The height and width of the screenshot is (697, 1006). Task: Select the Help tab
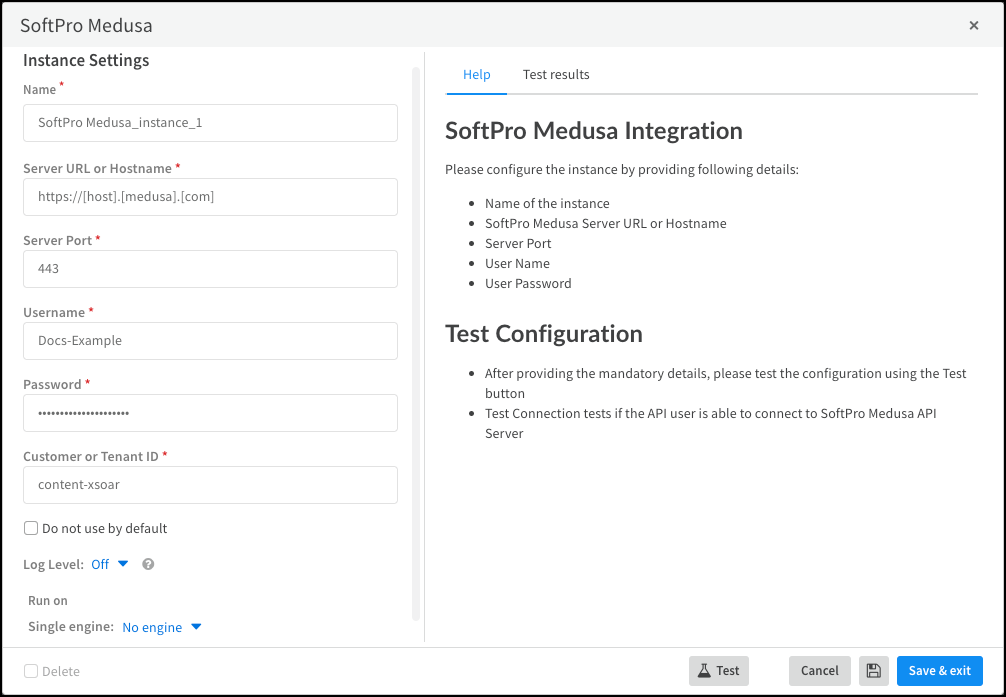[477, 75]
